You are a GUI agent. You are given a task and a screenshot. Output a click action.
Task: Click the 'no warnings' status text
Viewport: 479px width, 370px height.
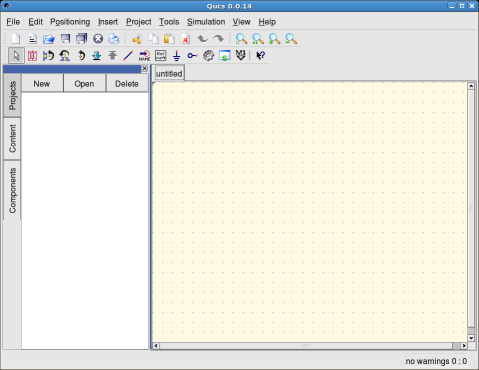(427, 361)
